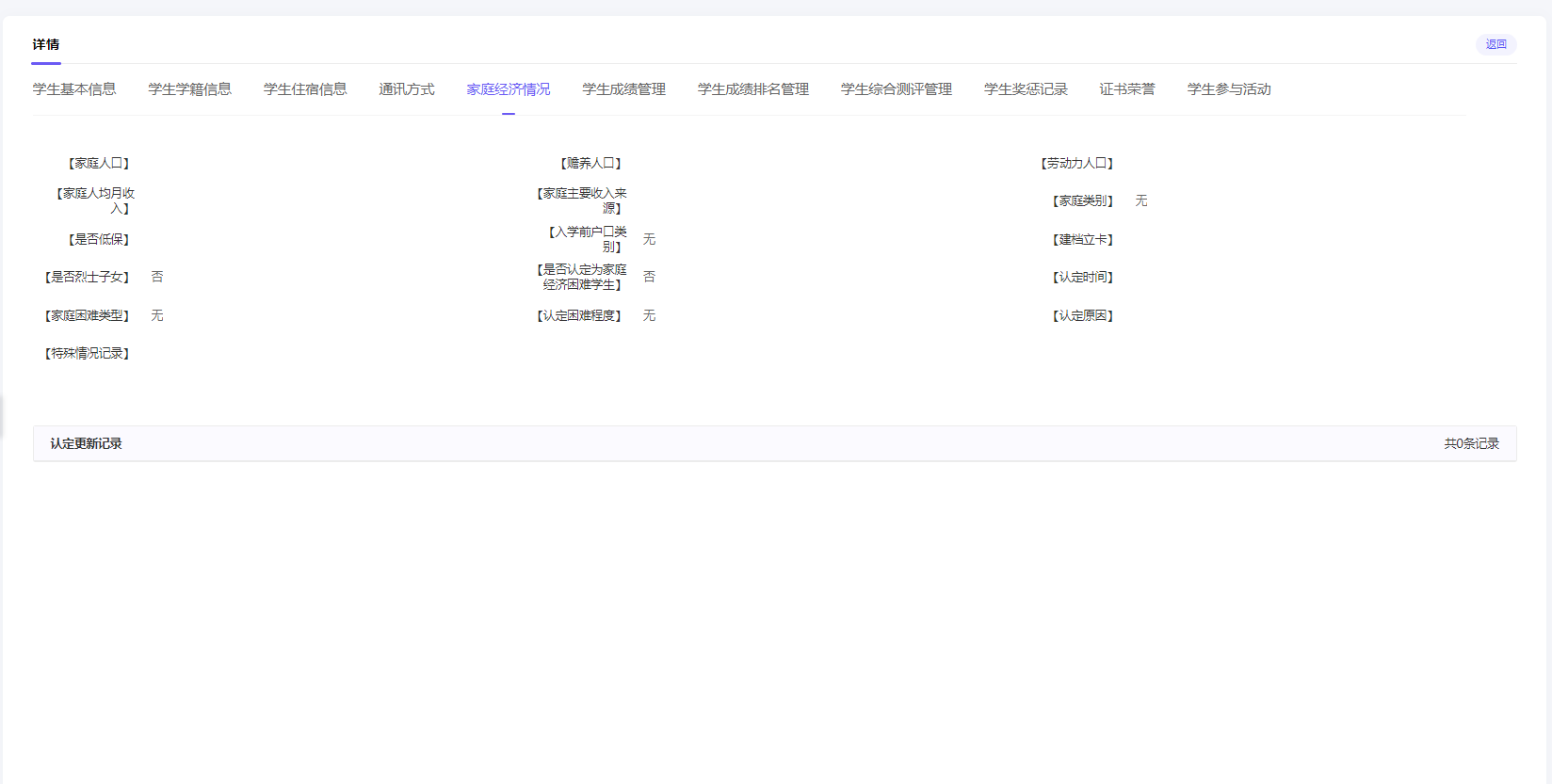Open the 学生基本信息 tab
The image size is (1552, 784).
74,89
